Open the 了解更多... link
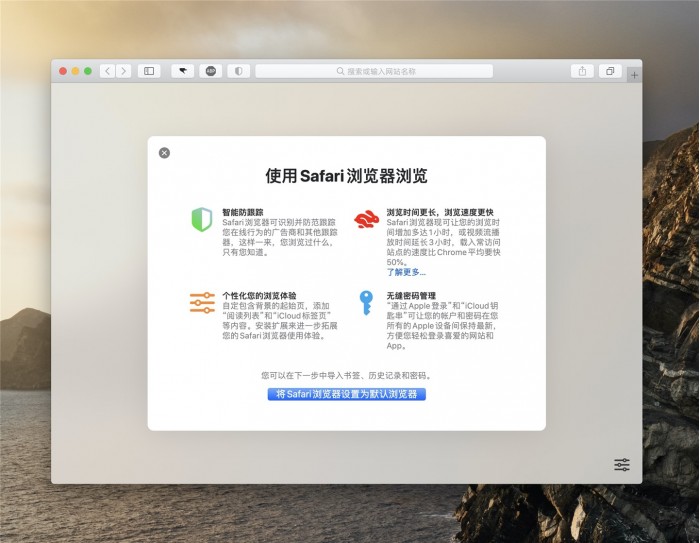 [406, 272]
